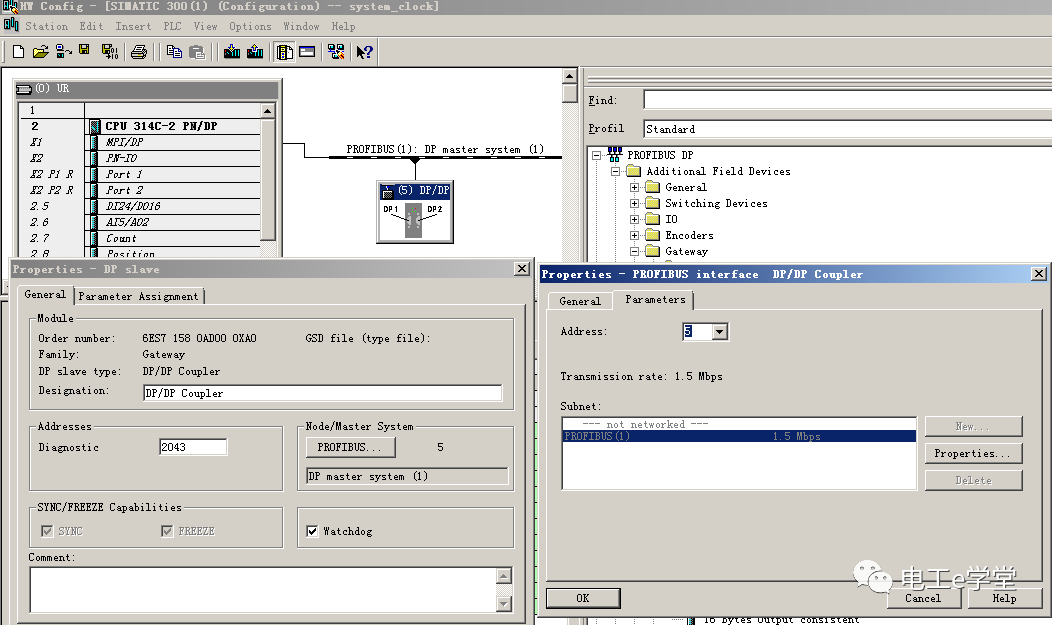Screen dimensions: 1052x625
Task: Select Parameters tab in PROFIBUS interface dialog
Action: tap(655, 299)
